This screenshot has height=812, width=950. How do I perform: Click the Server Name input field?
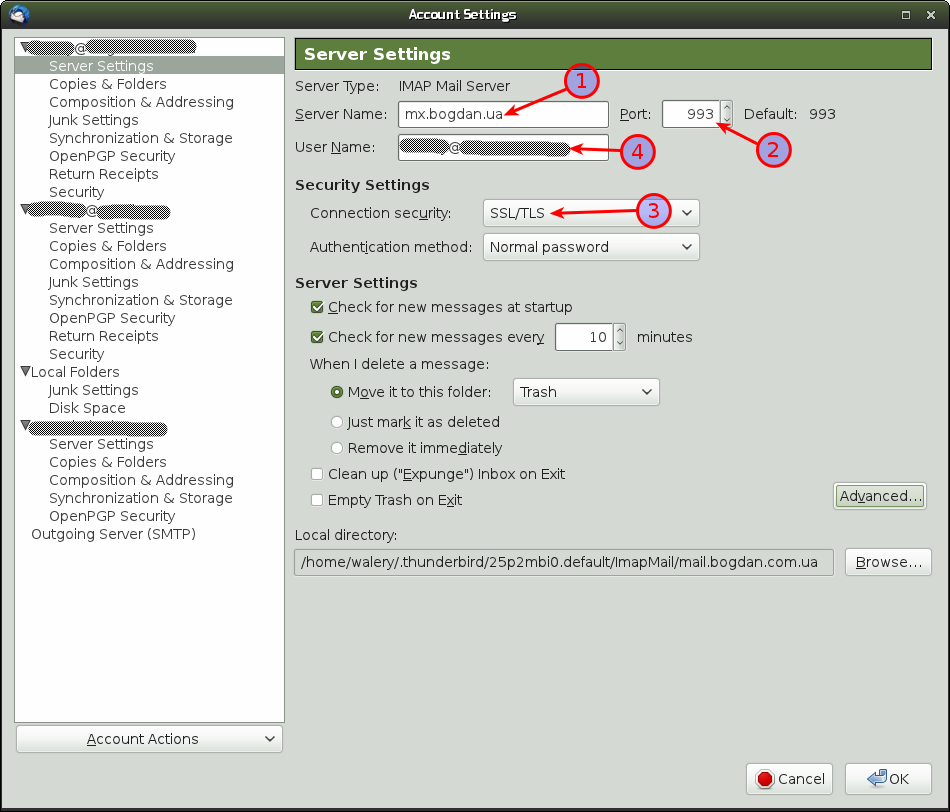tap(503, 115)
